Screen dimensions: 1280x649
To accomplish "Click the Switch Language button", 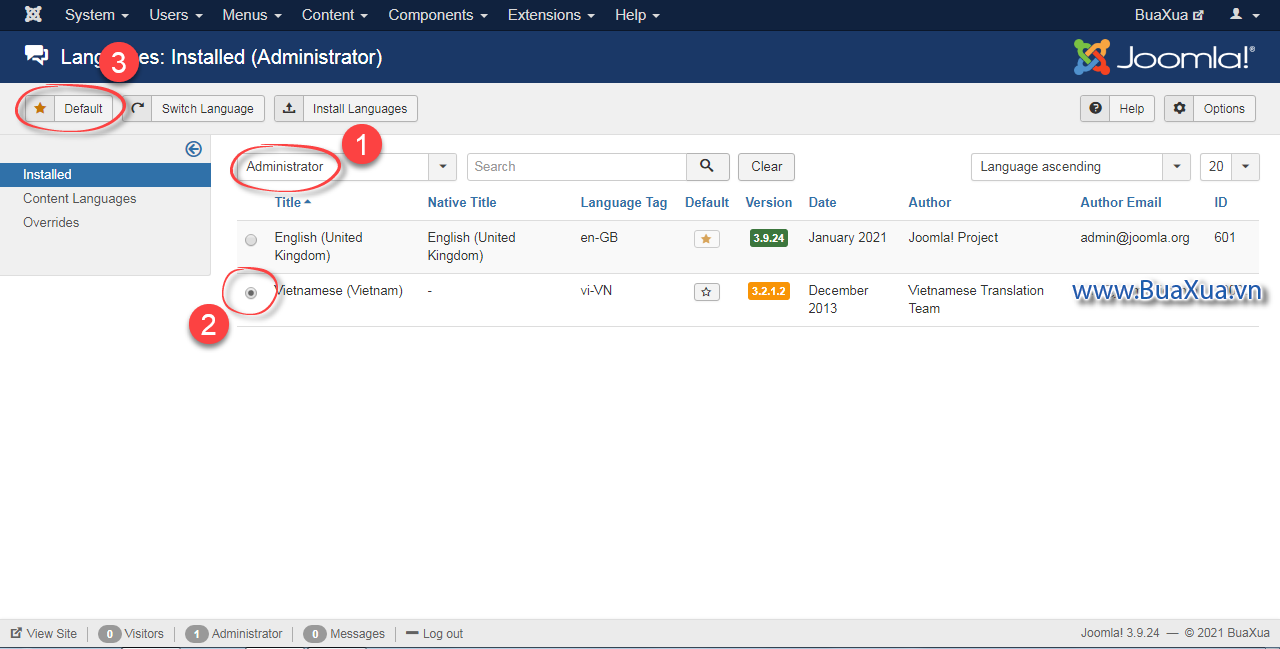I will [x=194, y=108].
